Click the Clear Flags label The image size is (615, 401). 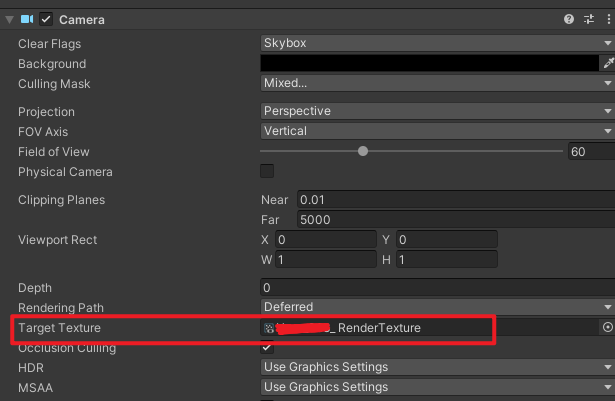[49, 44]
